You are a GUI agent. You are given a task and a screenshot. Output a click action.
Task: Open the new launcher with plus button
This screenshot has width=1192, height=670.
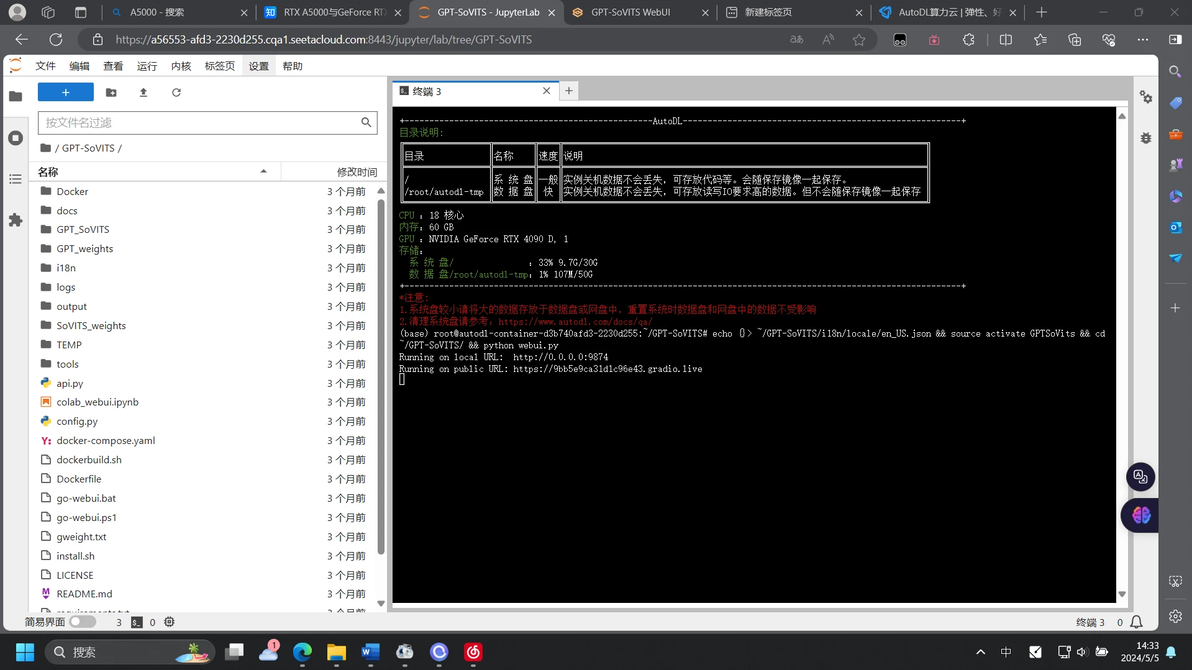[x=65, y=92]
